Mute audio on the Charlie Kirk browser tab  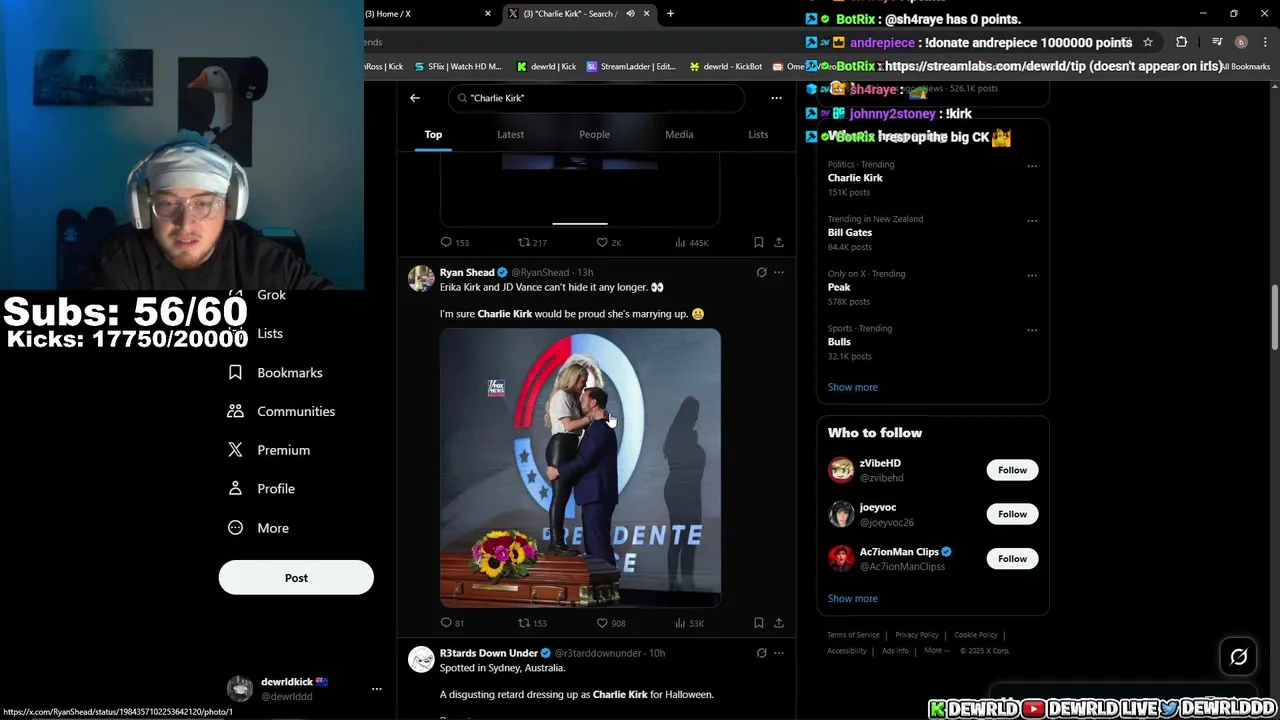[x=630, y=14]
